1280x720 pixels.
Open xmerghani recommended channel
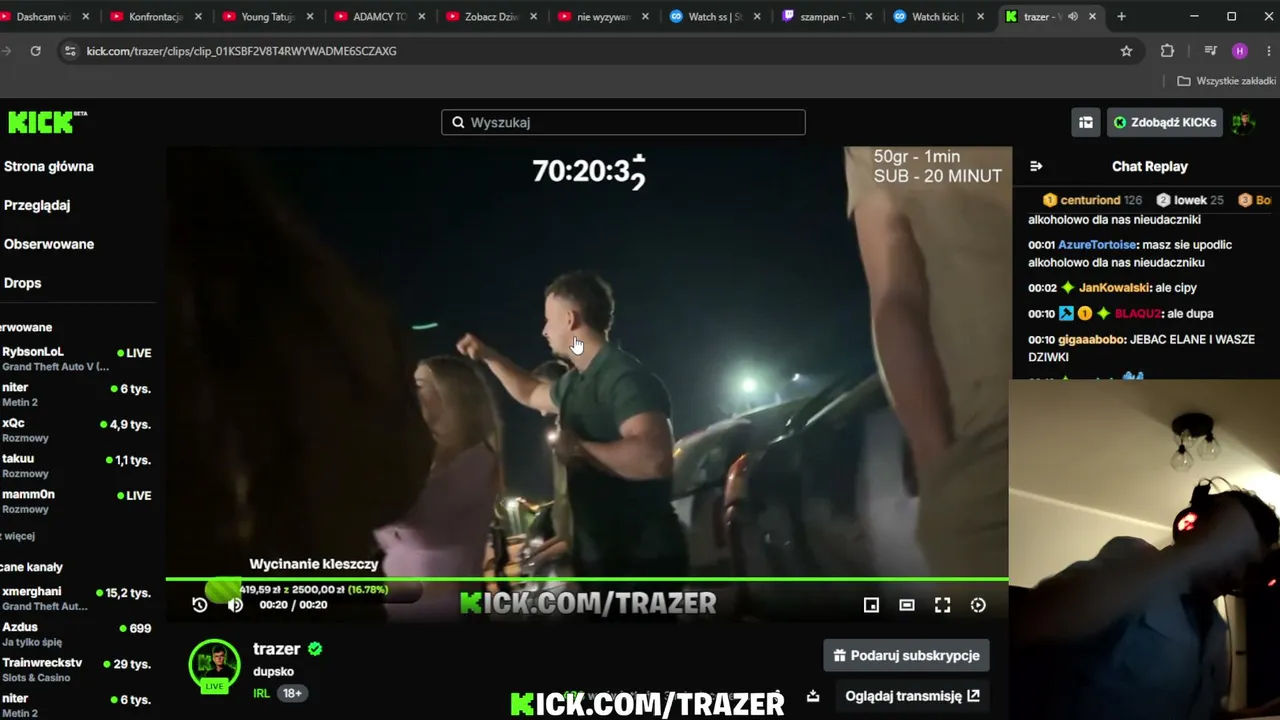77,598
